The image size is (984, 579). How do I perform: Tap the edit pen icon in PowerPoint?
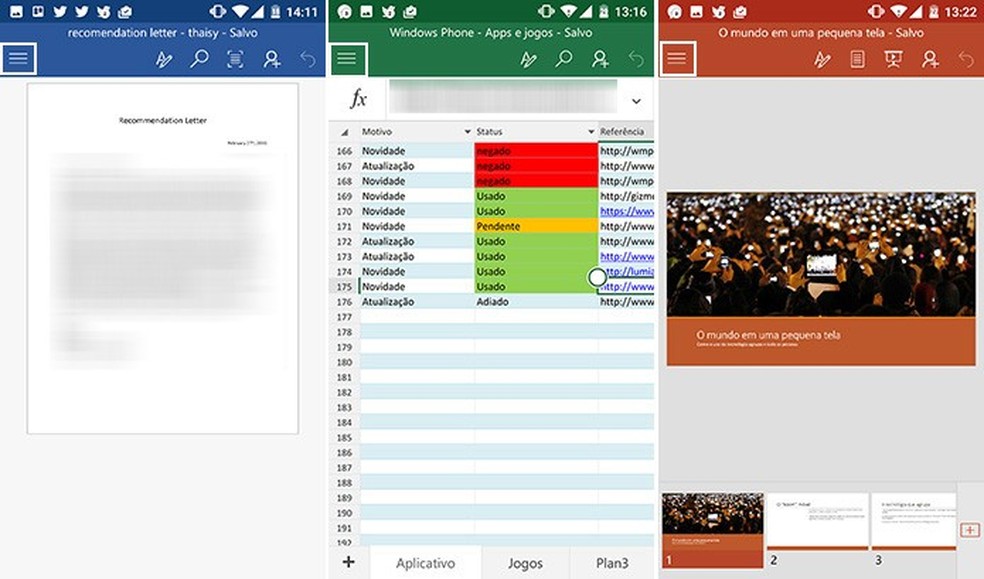click(x=822, y=60)
